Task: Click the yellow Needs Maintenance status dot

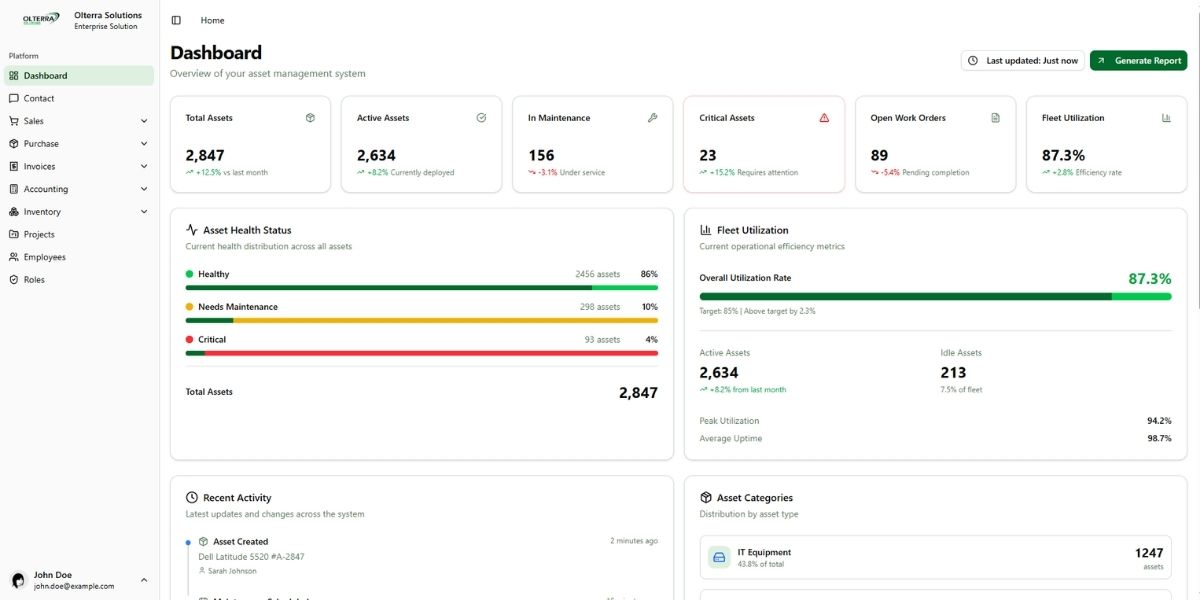Action: pyautogui.click(x=190, y=307)
